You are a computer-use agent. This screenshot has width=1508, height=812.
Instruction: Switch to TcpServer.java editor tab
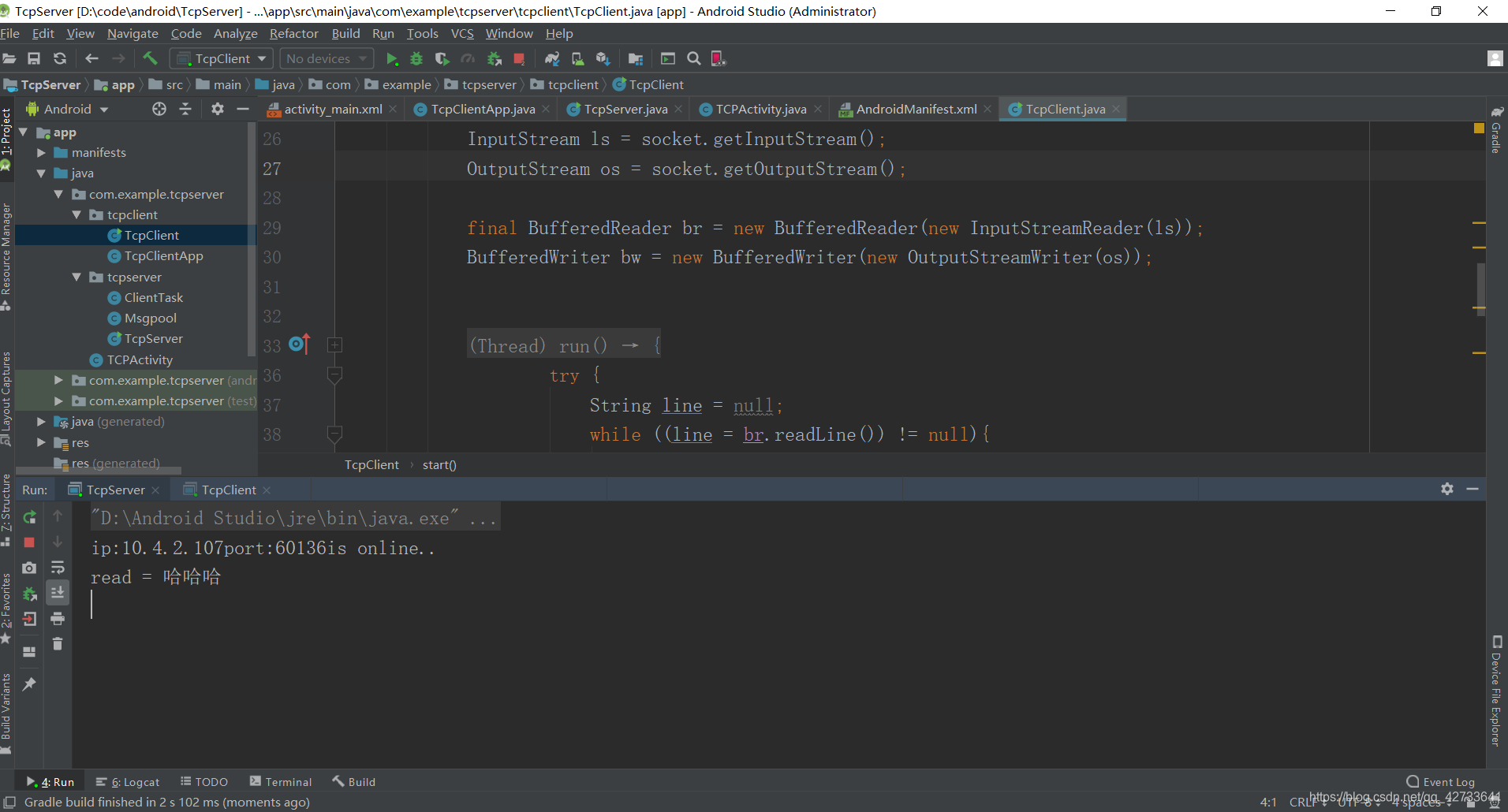pyautogui.click(x=625, y=109)
